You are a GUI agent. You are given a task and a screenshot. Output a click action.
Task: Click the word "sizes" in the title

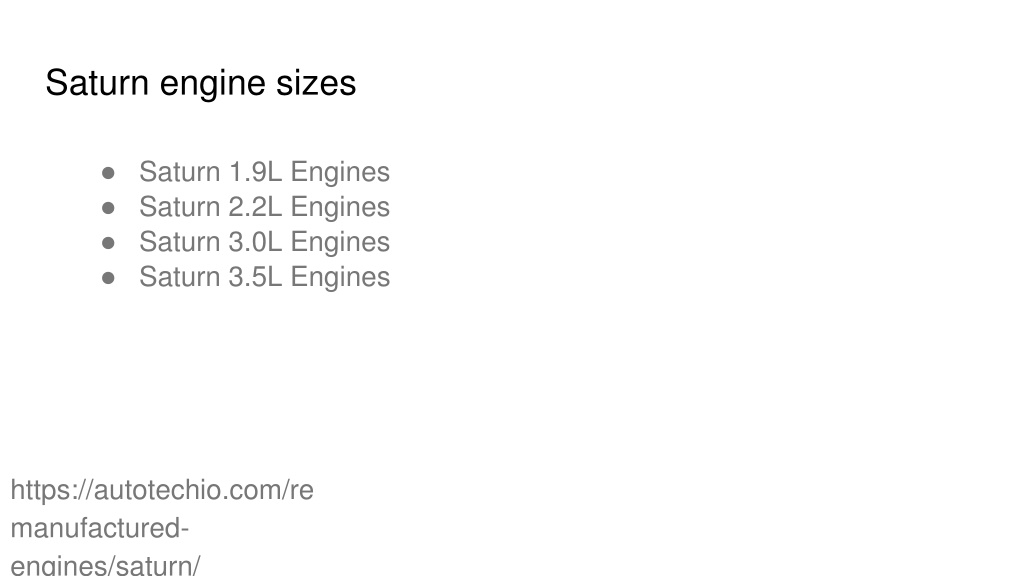point(316,84)
